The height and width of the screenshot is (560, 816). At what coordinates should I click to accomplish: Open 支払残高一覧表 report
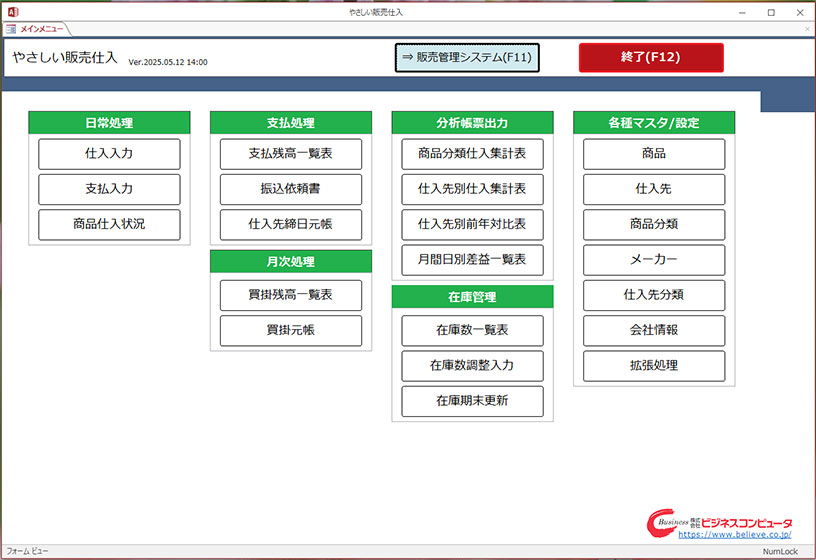290,154
